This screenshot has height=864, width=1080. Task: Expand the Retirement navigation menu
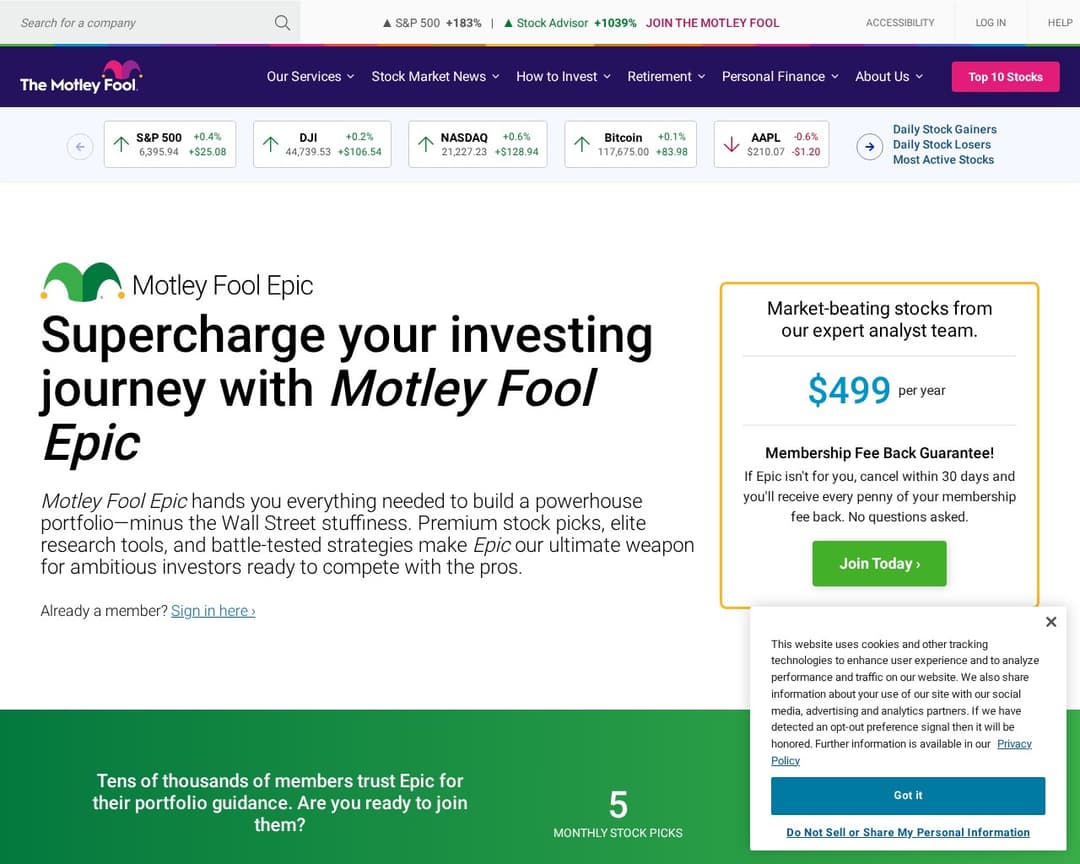(x=659, y=76)
